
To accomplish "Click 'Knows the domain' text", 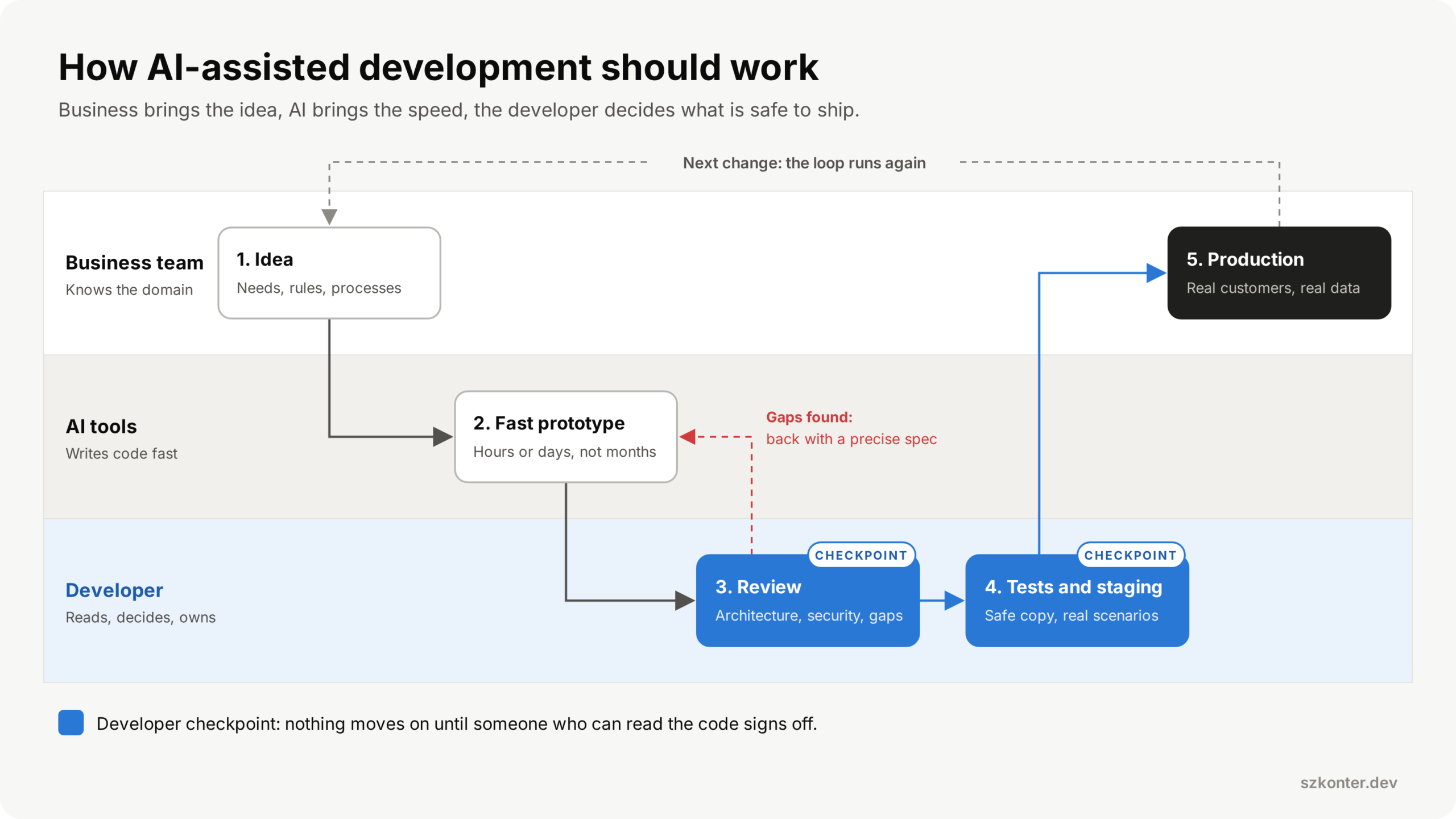I will [129, 290].
